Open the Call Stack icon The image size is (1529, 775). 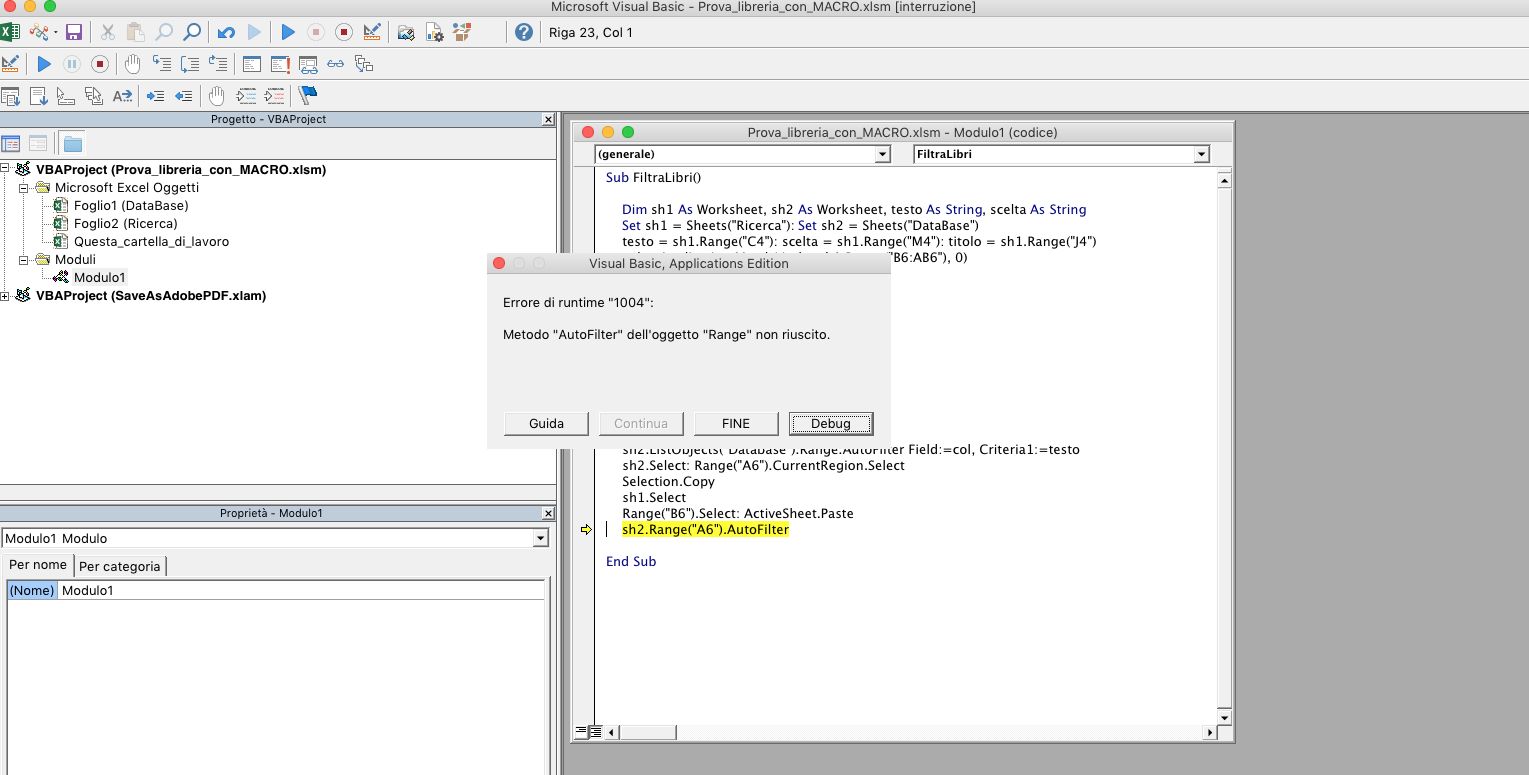tap(364, 64)
